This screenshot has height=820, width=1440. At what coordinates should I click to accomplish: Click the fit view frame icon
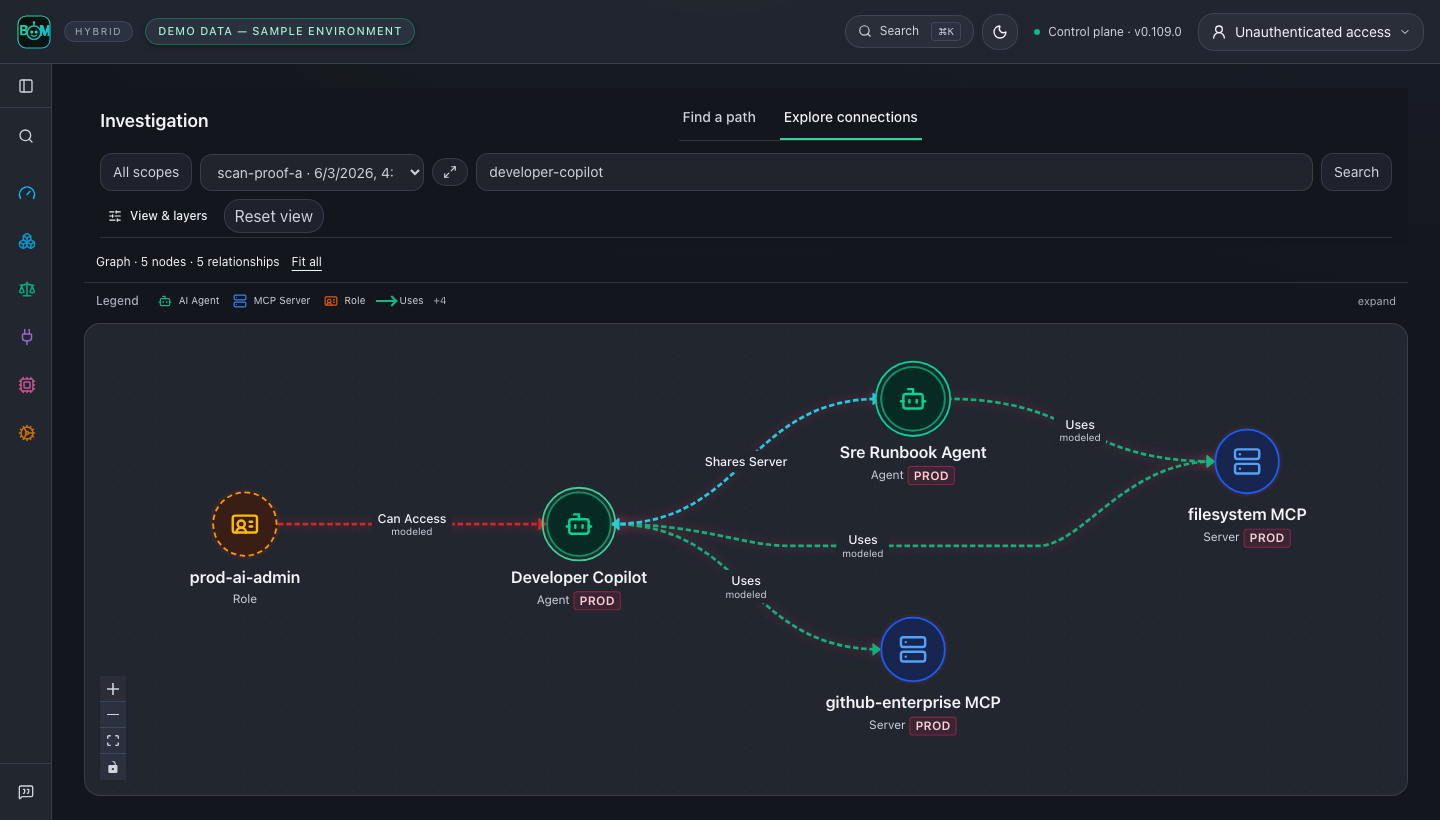click(113, 741)
